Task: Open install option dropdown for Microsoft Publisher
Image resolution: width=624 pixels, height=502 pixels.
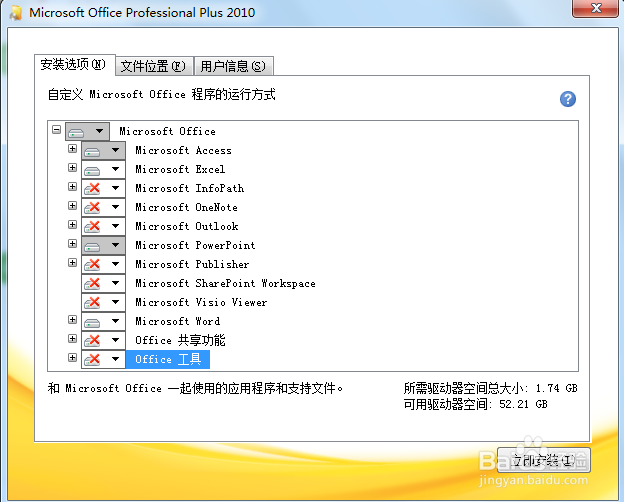Action: 103,264
